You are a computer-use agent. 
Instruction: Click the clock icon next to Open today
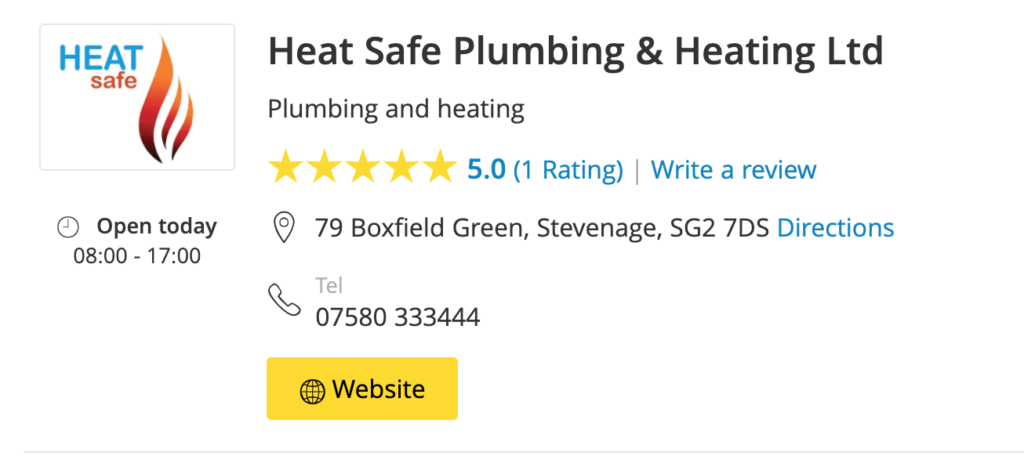(68, 228)
